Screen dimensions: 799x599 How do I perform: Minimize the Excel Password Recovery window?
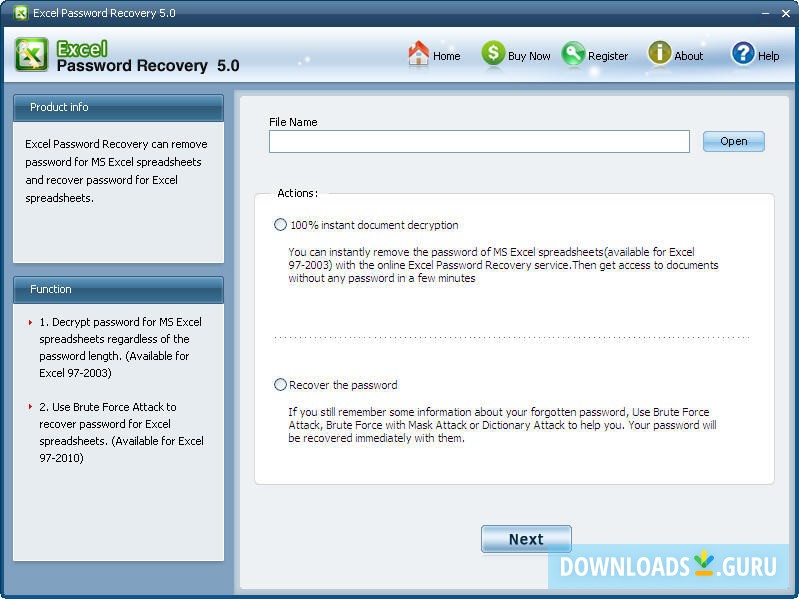tap(765, 13)
